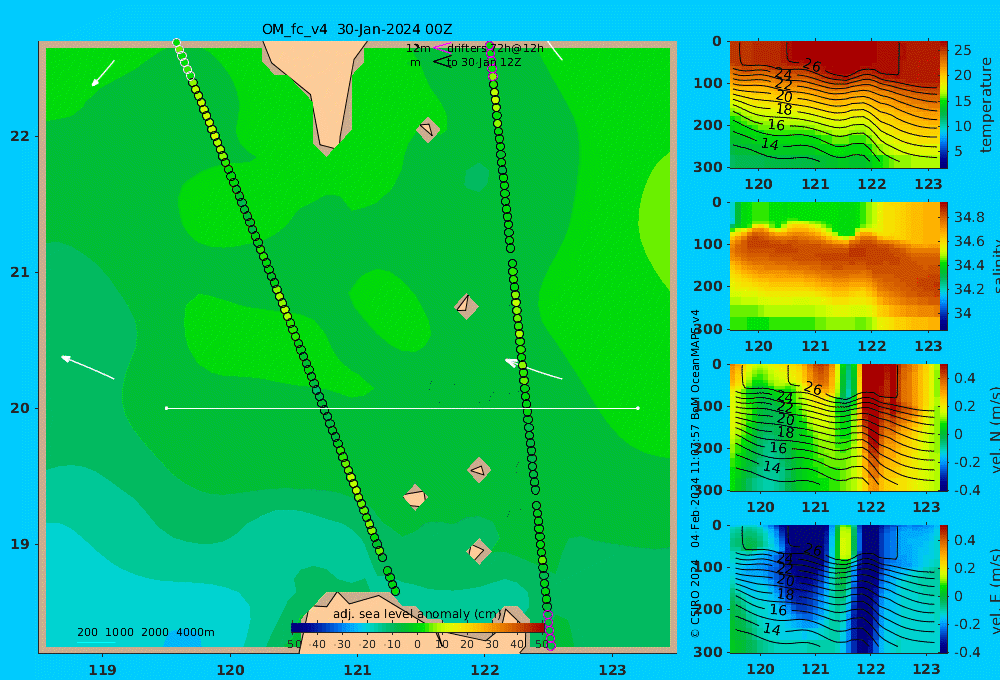Viewport: 1000px width, 680px height.
Task: Click the '25' tick on temperature colorbar
Action: (962, 50)
